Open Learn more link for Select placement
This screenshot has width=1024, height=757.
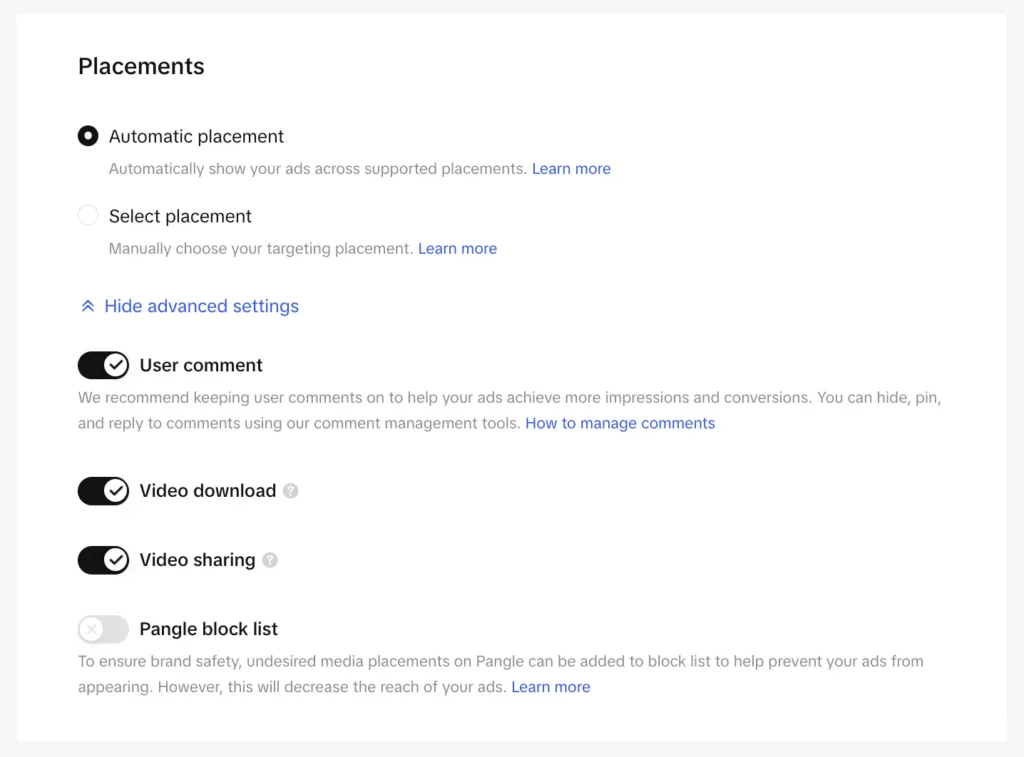point(457,249)
